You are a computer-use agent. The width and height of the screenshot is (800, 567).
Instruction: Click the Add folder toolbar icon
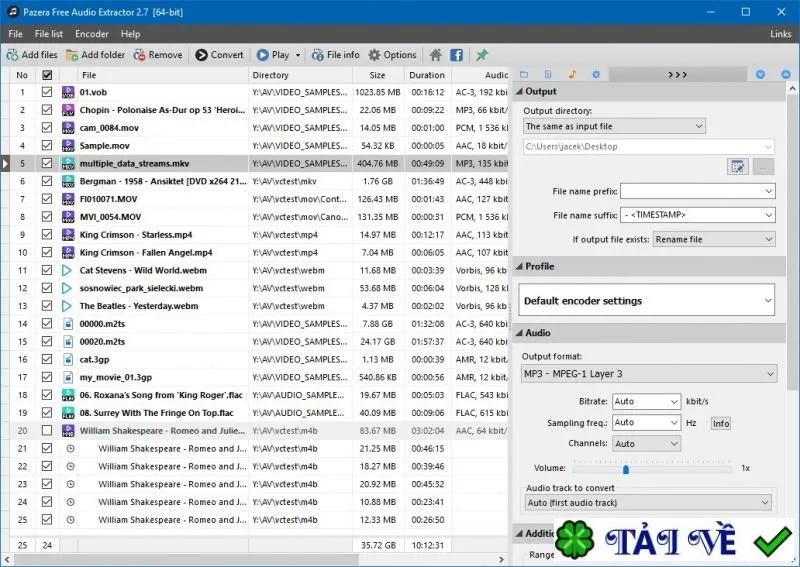(72, 55)
